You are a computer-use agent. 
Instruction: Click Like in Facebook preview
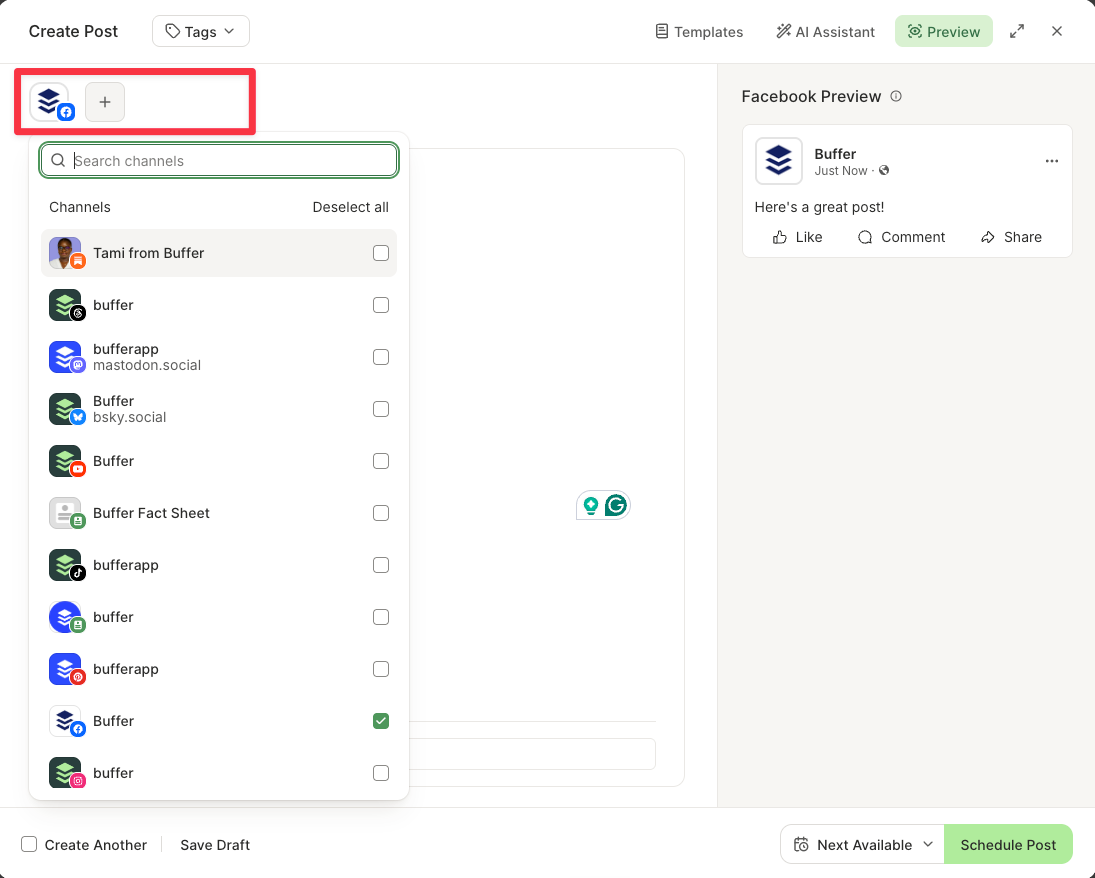point(798,237)
